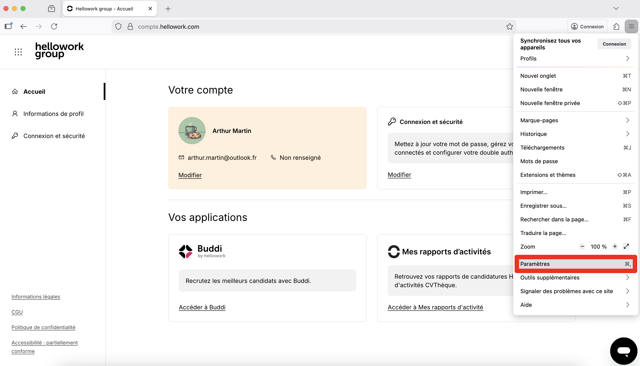Choose Imprimer… in the menu

pos(575,192)
